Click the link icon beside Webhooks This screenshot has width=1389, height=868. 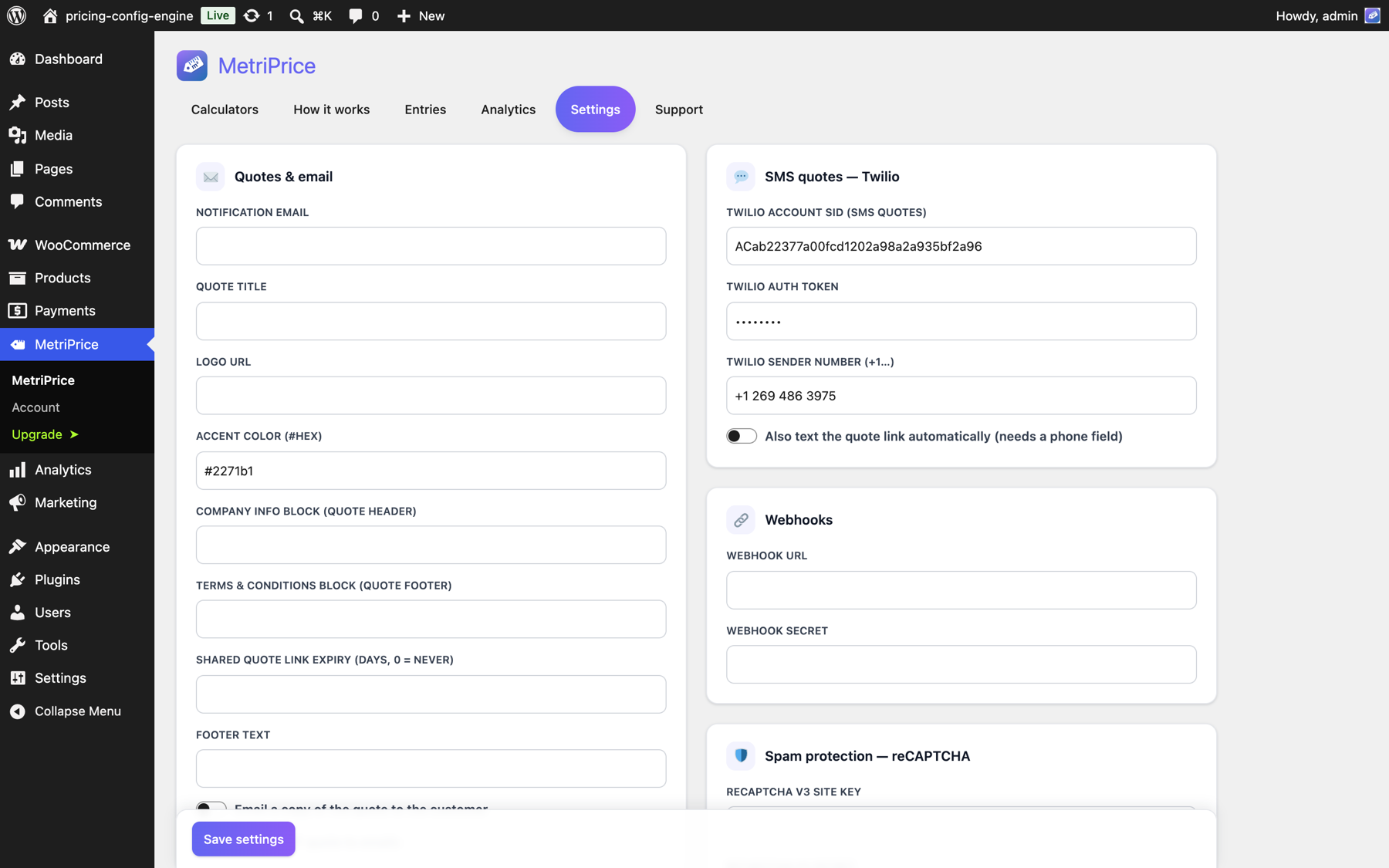tap(741, 520)
